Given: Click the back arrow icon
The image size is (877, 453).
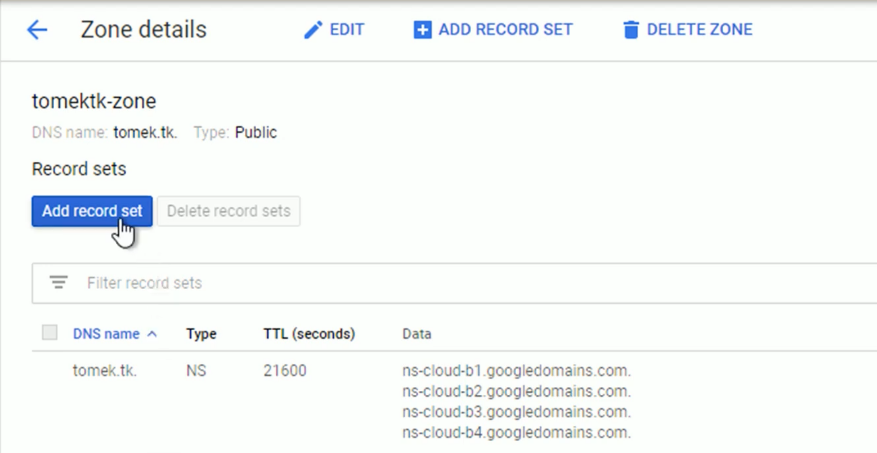Looking at the screenshot, I should point(37,30).
